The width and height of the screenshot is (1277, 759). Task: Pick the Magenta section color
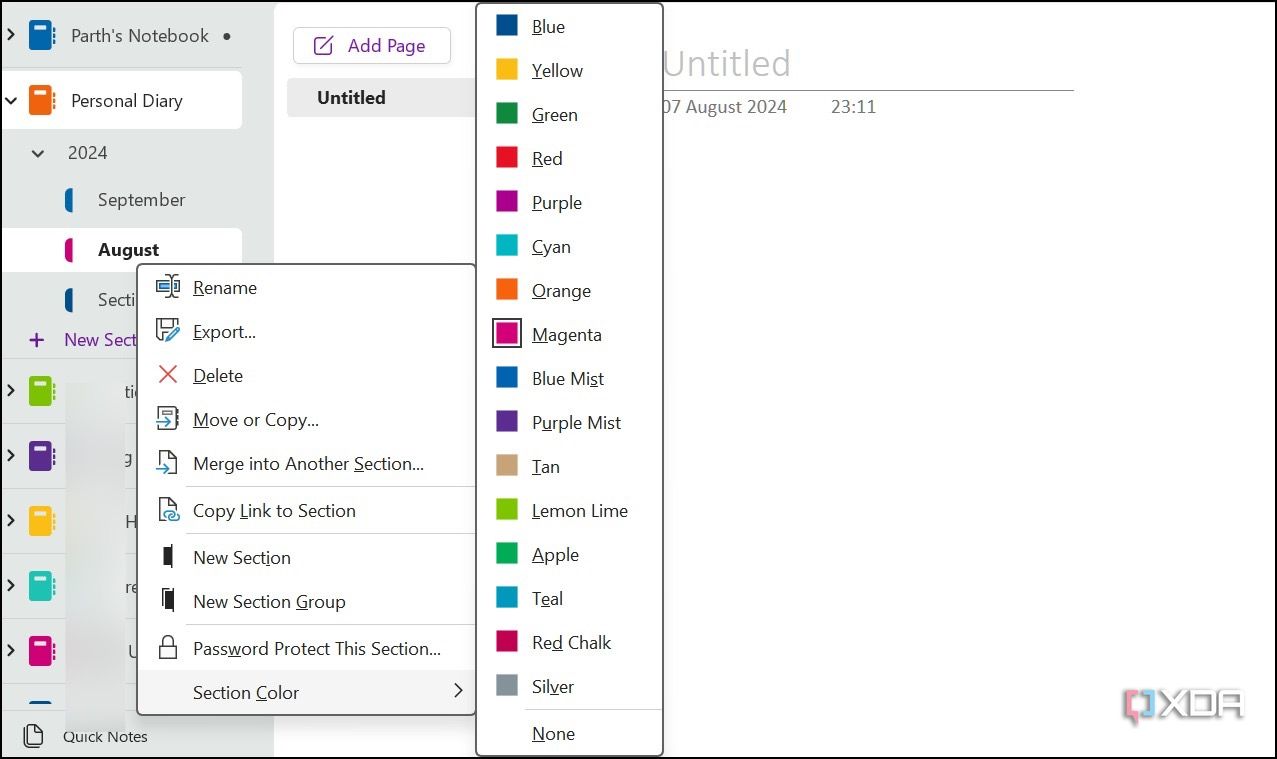tap(570, 334)
